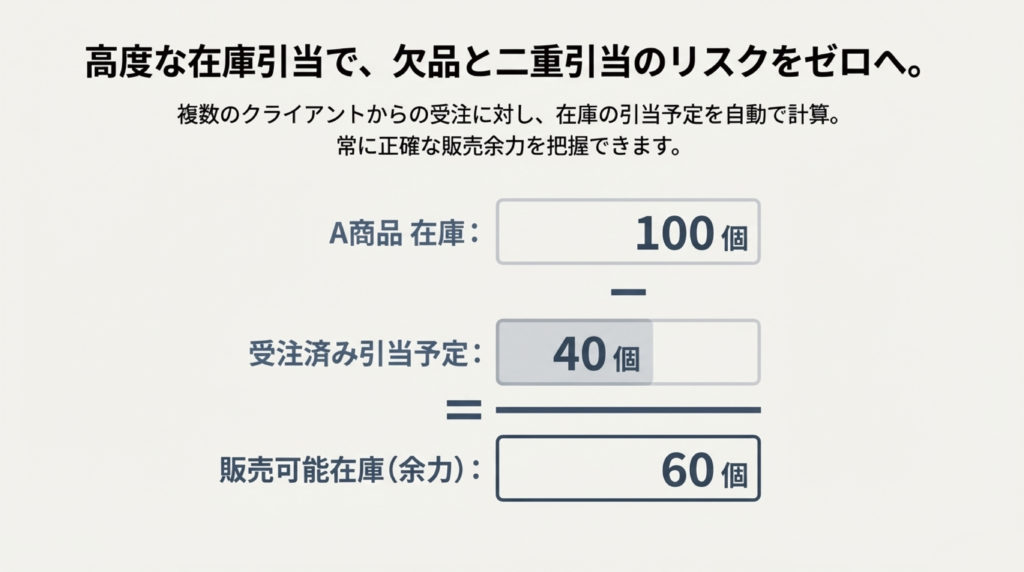Click the horizontal divider line above the result
This screenshot has width=1024, height=572.
628,409
